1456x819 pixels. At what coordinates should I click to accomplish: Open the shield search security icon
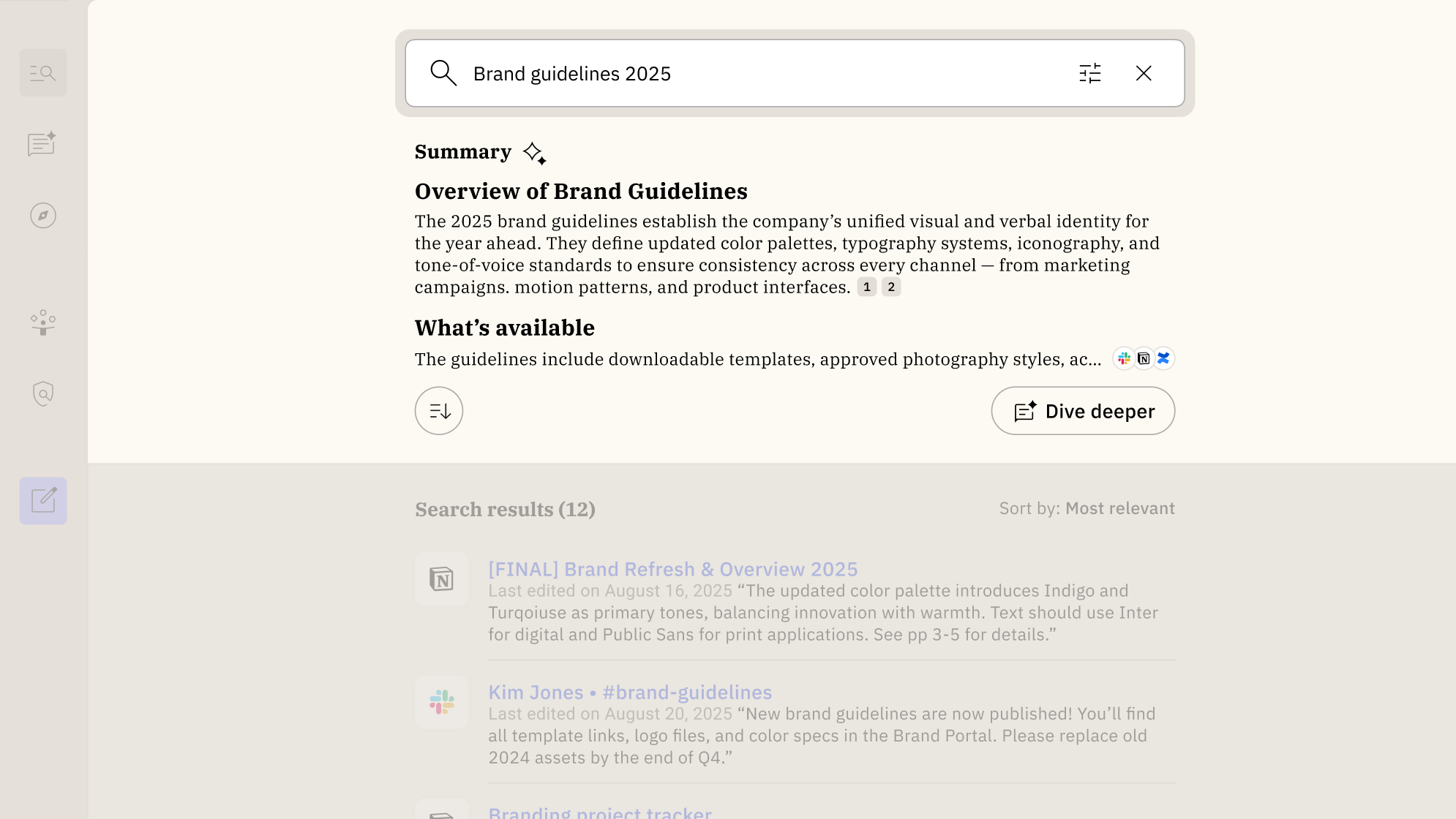tap(43, 393)
